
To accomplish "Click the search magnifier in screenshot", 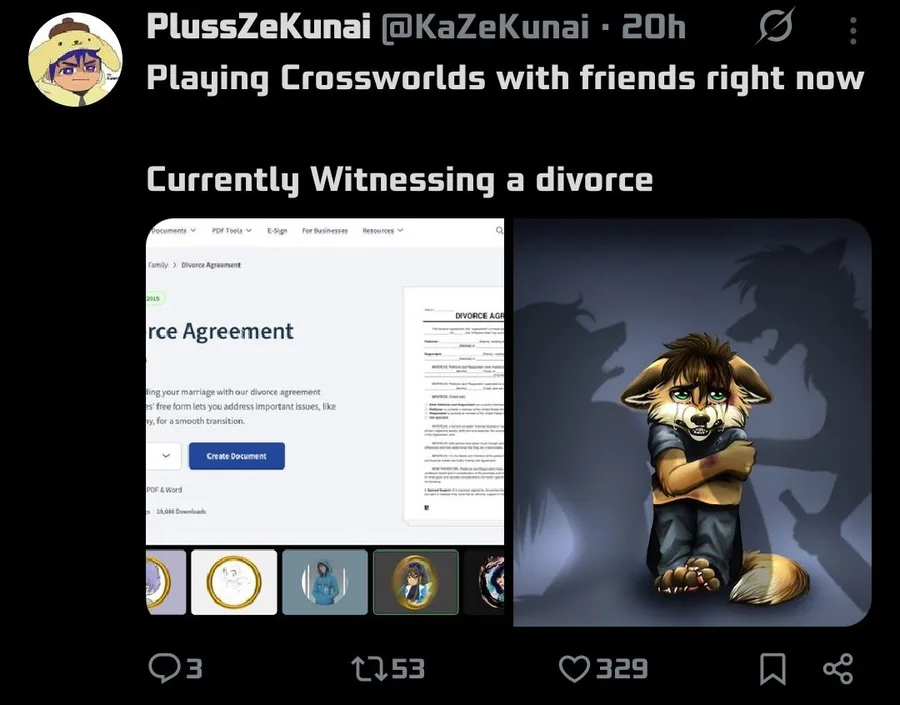I will (x=499, y=230).
